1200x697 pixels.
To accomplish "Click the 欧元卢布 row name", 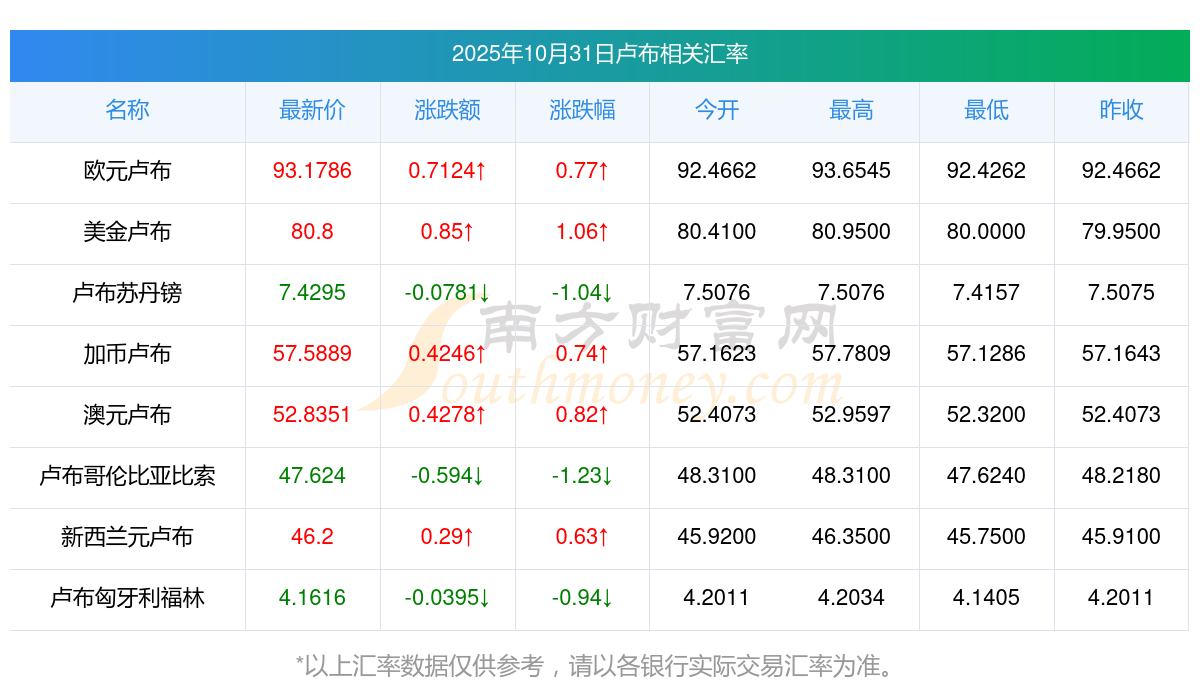I will pos(127,171).
